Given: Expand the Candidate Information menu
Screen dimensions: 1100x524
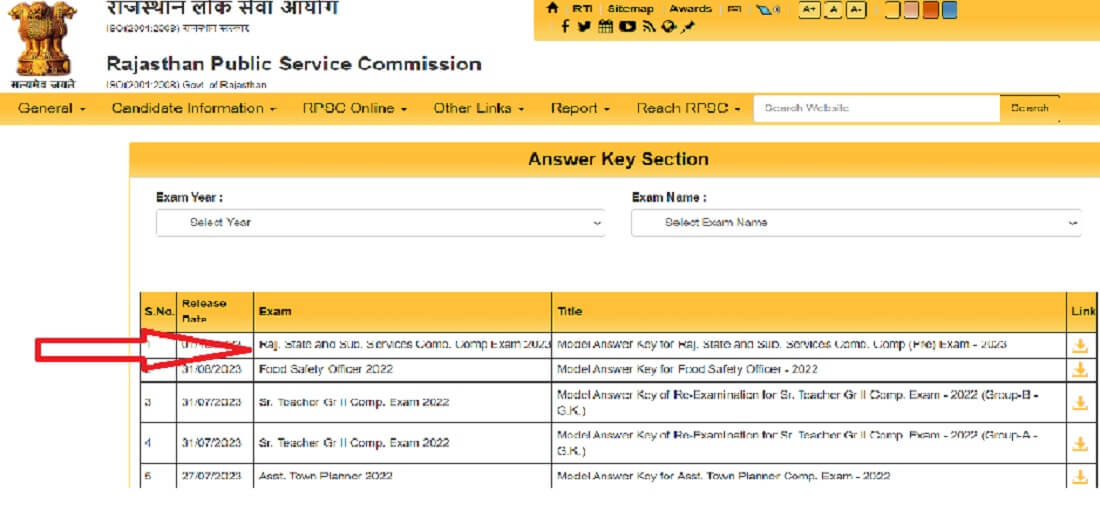Looking at the screenshot, I should point(194,109).
